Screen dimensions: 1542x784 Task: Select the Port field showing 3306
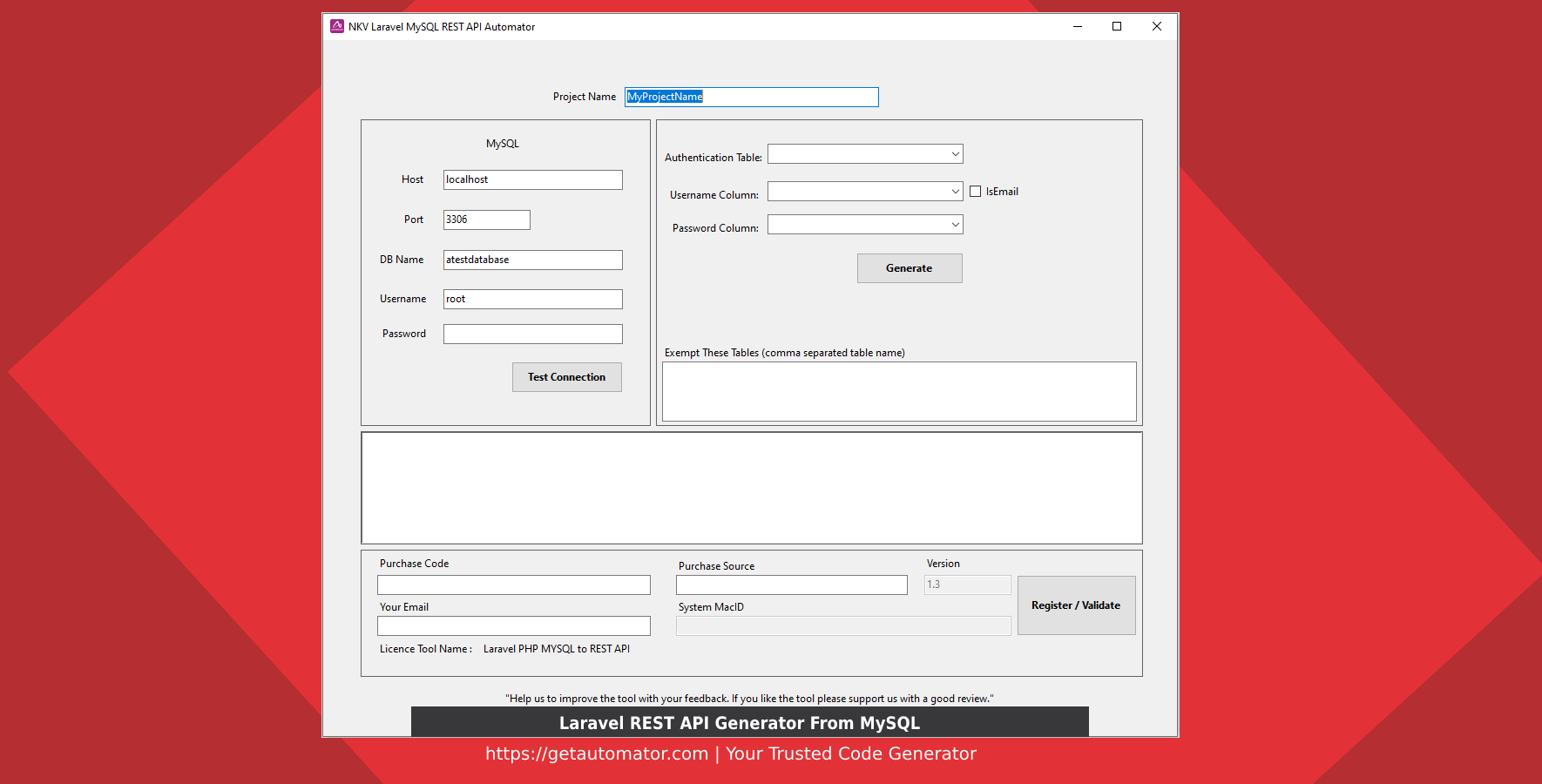pyautogui.click(x=487, y=220)
